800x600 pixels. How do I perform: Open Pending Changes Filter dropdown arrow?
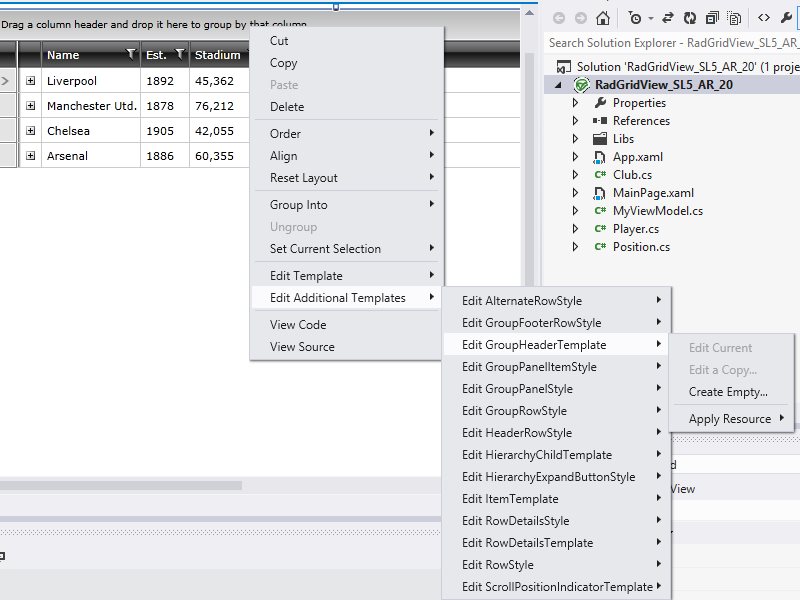click(x=651, y=19)
